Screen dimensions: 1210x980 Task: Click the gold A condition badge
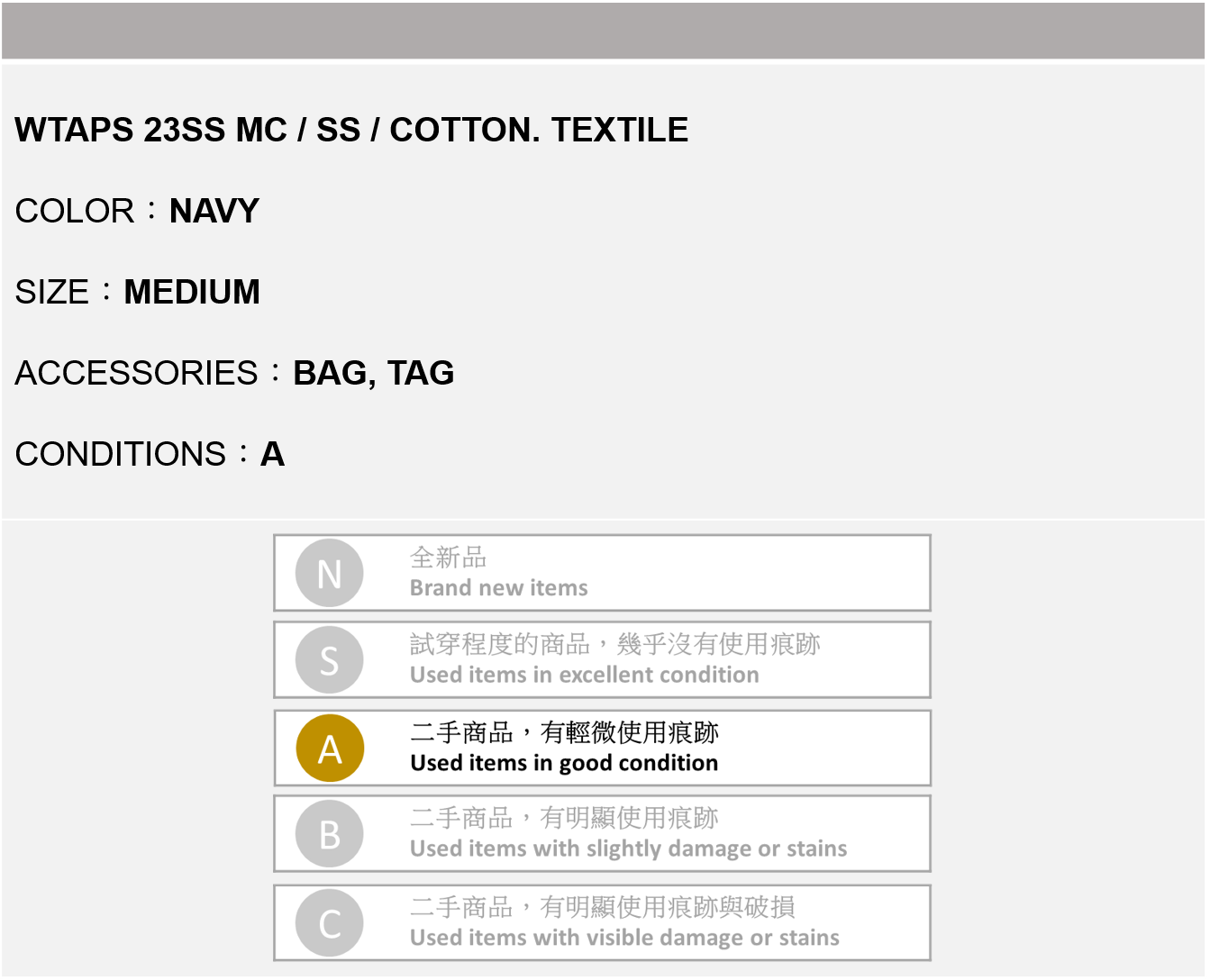click(330, 749)
